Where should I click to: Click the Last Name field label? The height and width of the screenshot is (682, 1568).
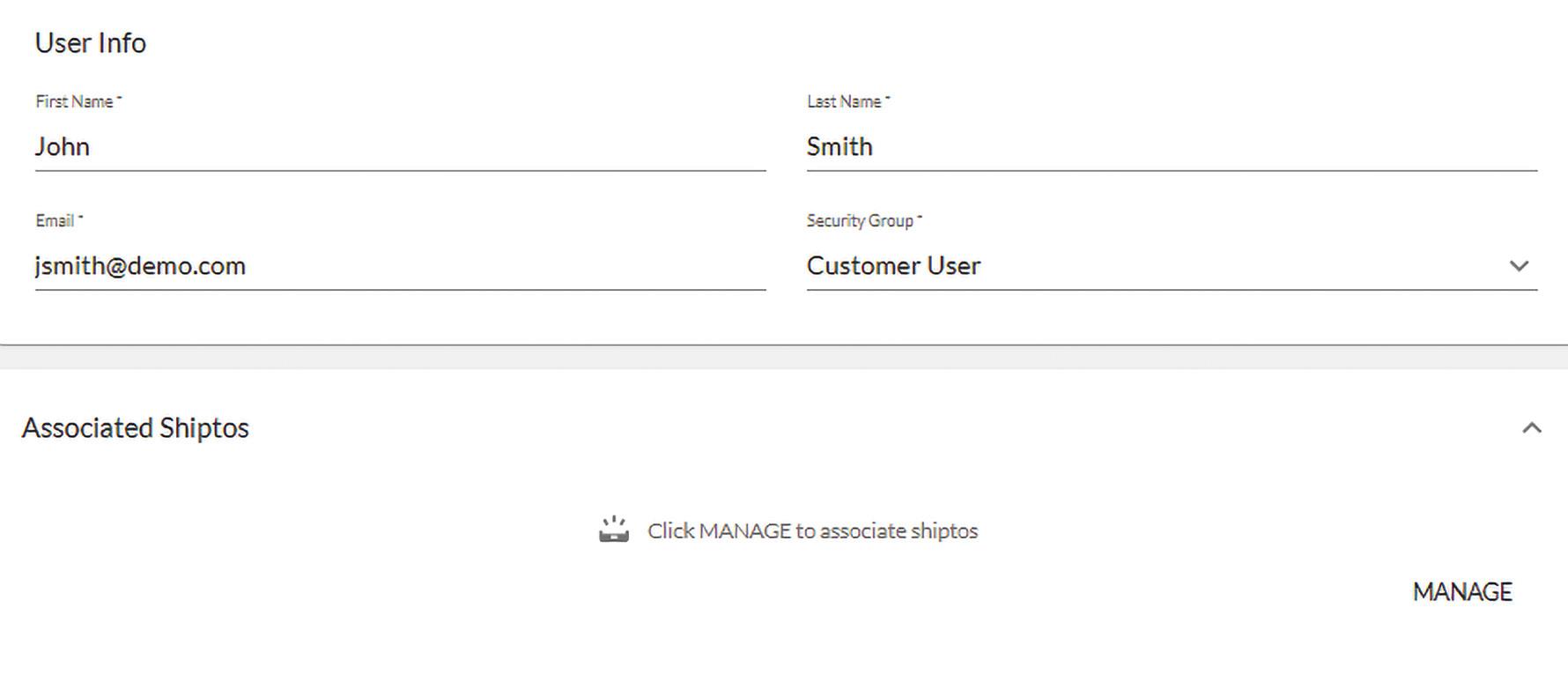844,102
